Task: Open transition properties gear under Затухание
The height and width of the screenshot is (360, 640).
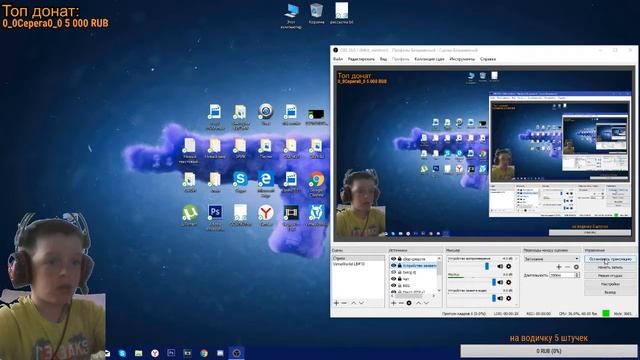Action: coord(576,267)
